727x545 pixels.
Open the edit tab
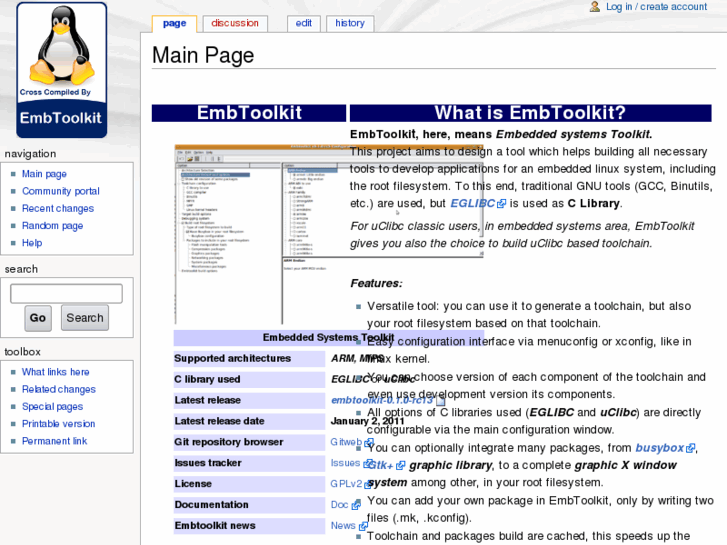coord(303,23)
